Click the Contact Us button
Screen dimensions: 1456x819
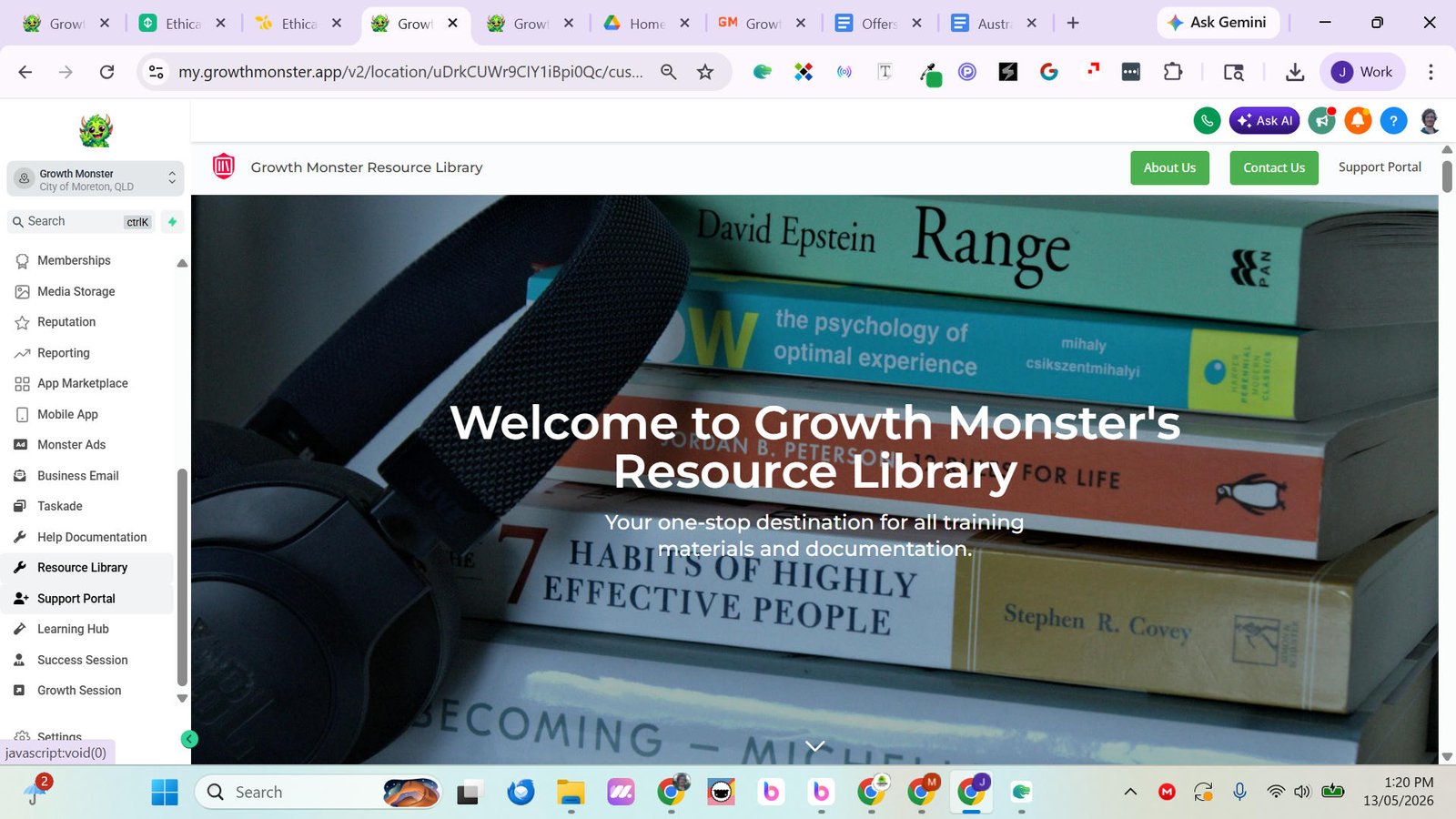point(1274,167)
